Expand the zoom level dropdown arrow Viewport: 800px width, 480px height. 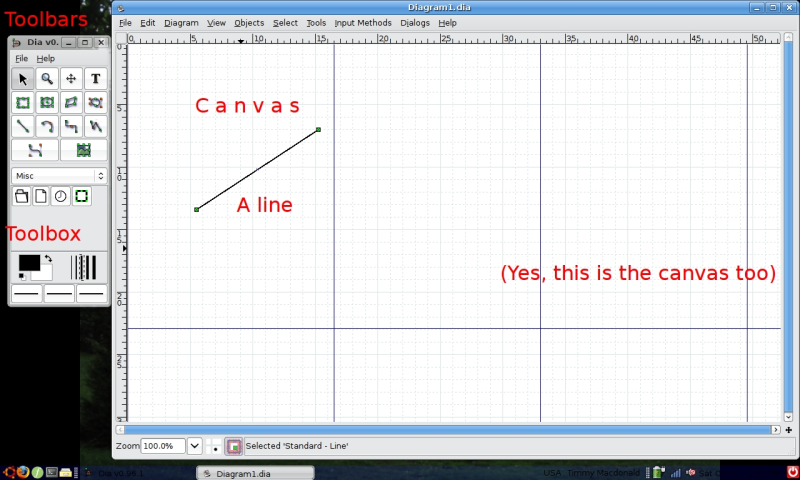tap(194, 446)
